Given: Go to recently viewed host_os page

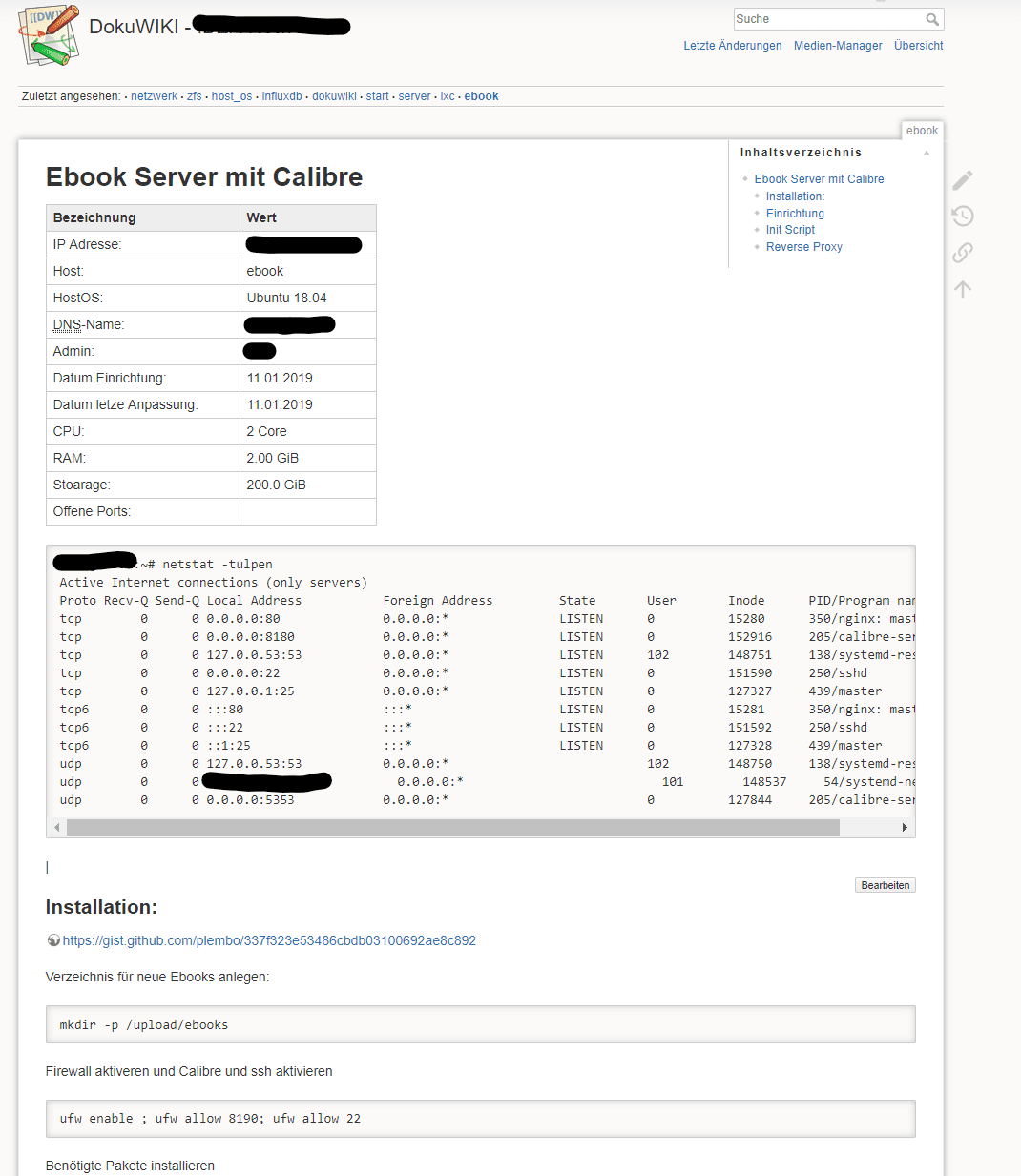Looking at the screenshot, I should point(232,96).
